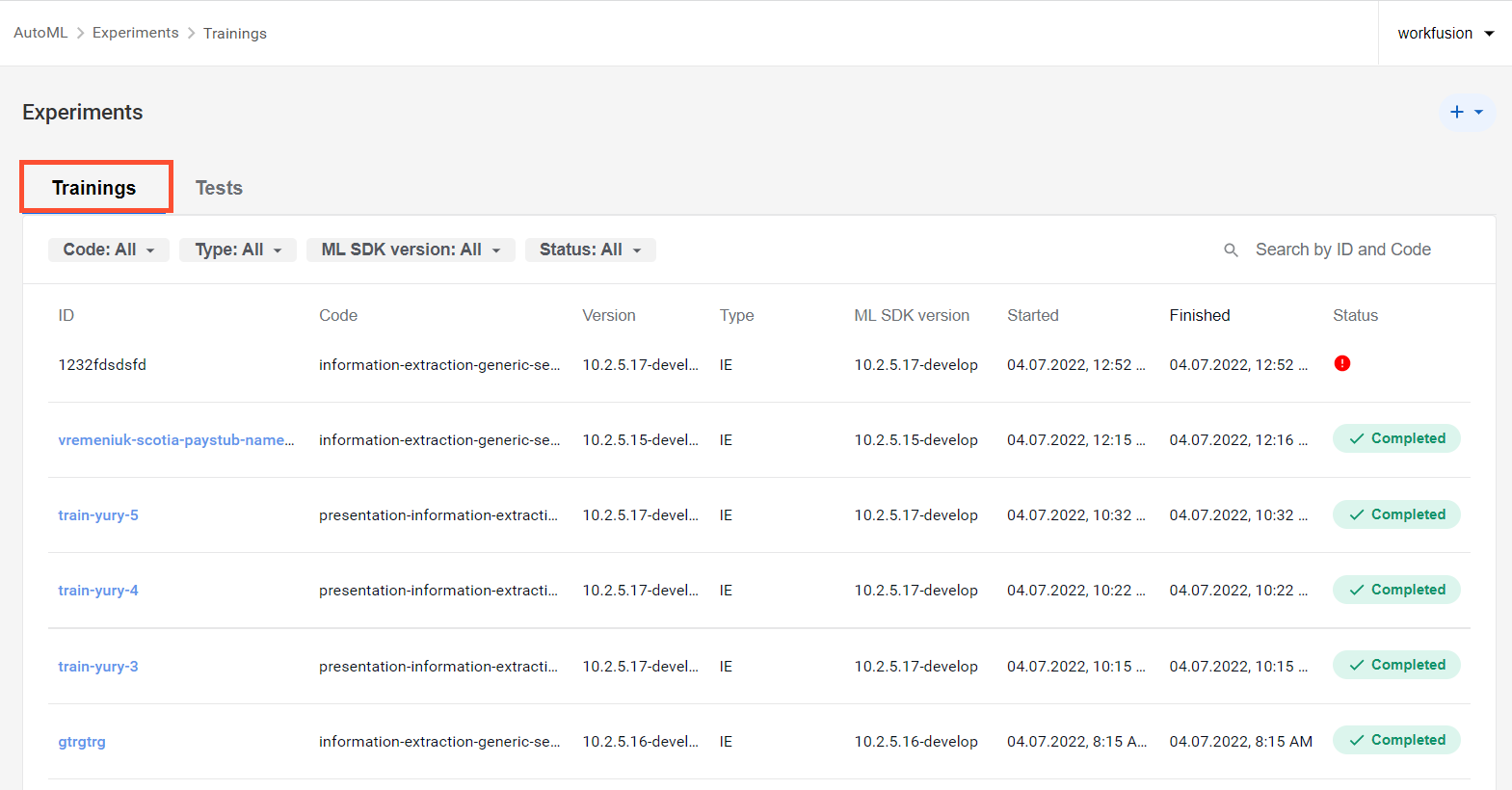Switch to the Tests tab

(x=219, y=188)
